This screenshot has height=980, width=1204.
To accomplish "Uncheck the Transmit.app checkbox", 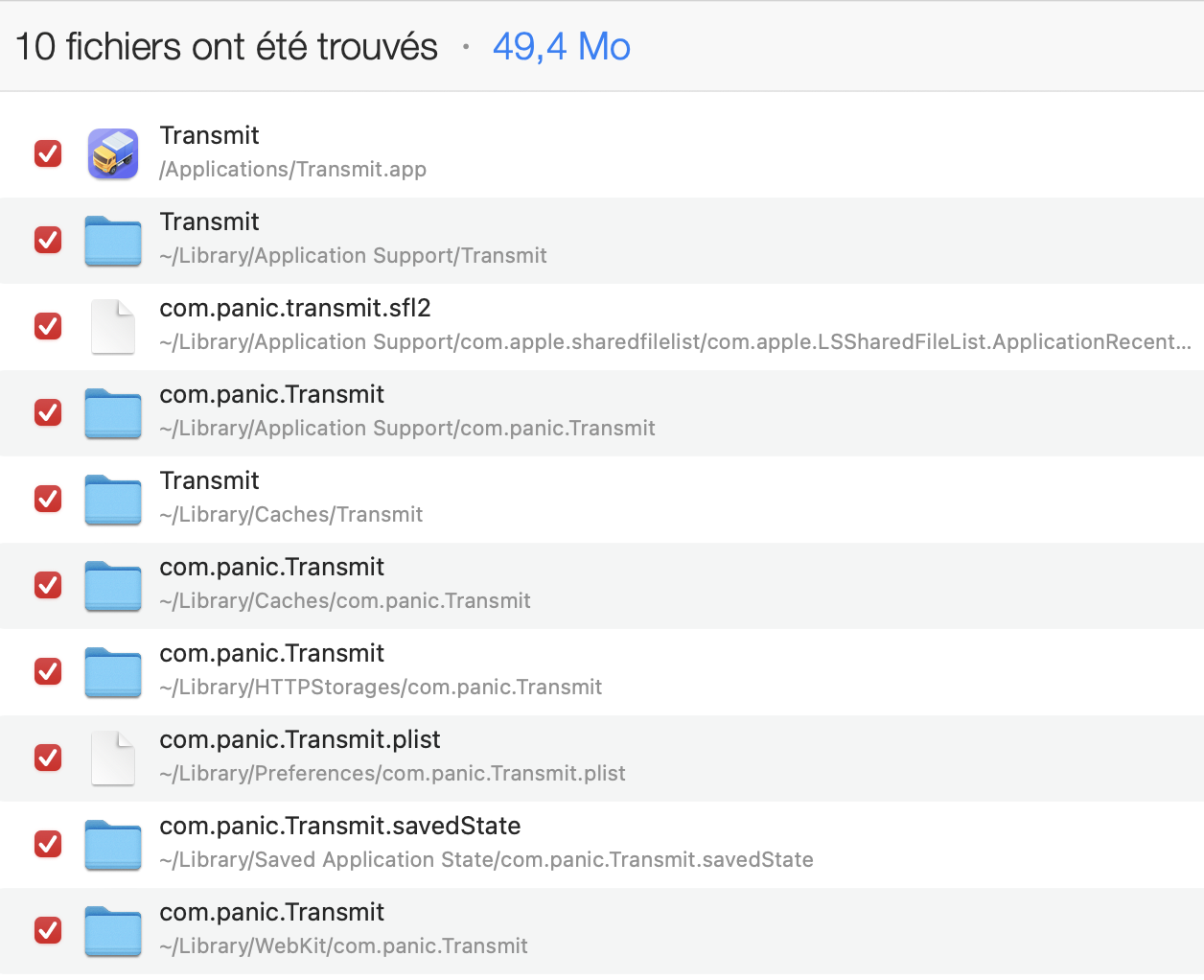I will [48, 153].
